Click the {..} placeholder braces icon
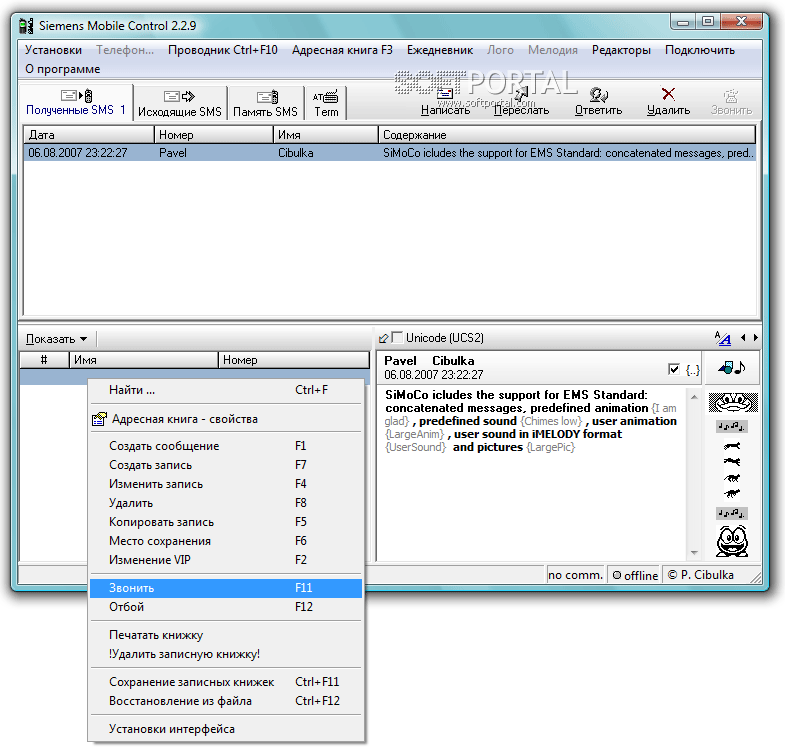The height and width of the screenshot is (750, 785). point(692,370)
